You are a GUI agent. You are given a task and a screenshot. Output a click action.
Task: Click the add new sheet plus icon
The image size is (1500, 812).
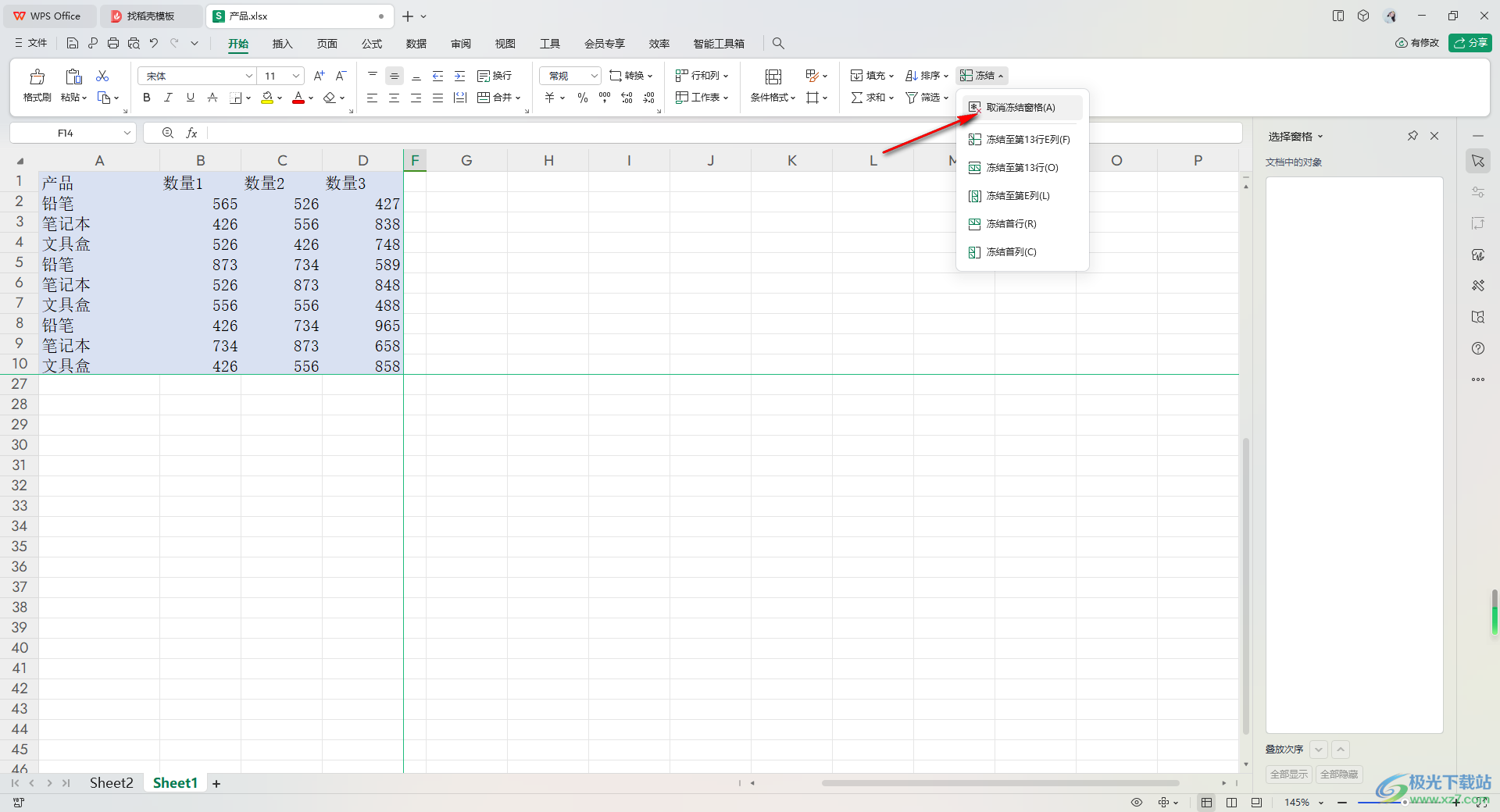tap(216, 784)
